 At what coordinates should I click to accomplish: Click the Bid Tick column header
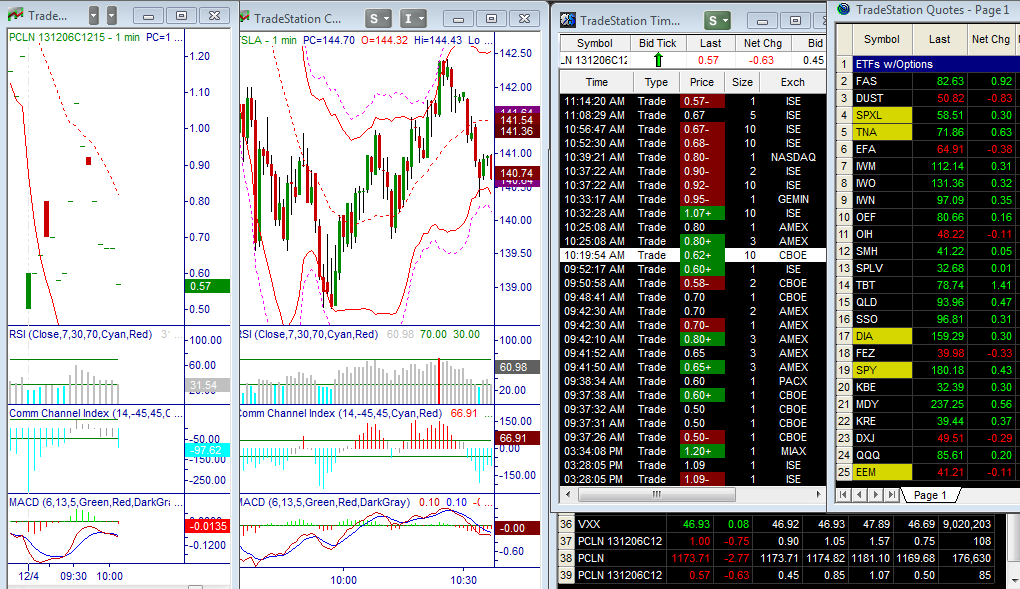(657, 43)
